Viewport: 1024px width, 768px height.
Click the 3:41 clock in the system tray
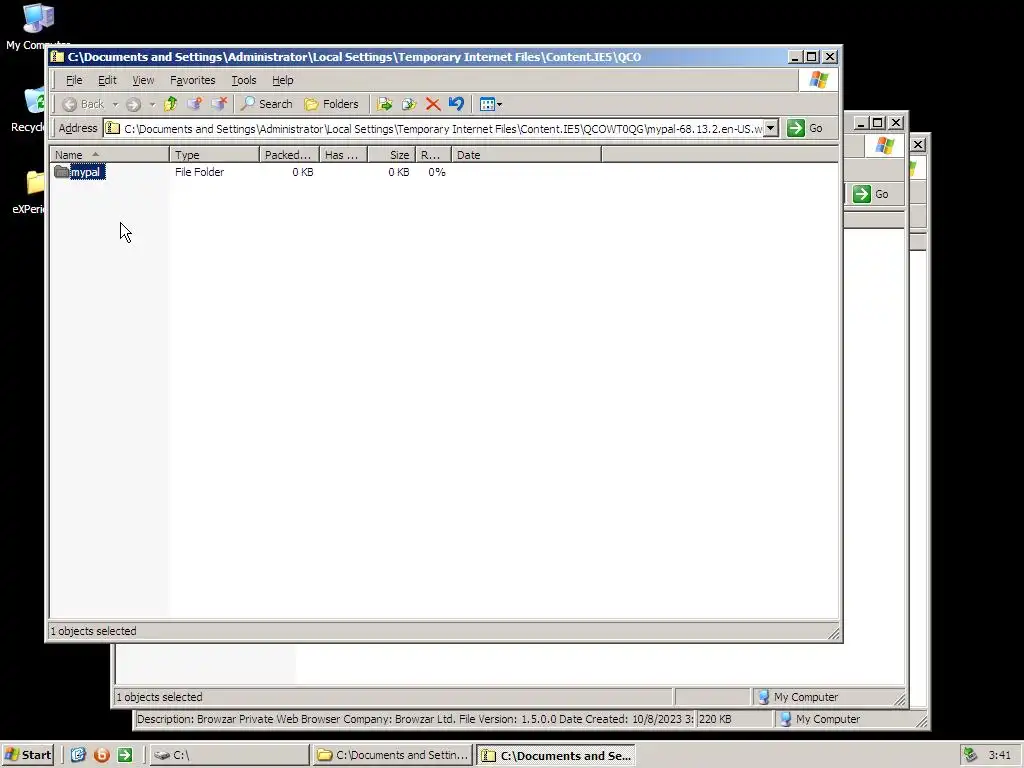point(999,755)
